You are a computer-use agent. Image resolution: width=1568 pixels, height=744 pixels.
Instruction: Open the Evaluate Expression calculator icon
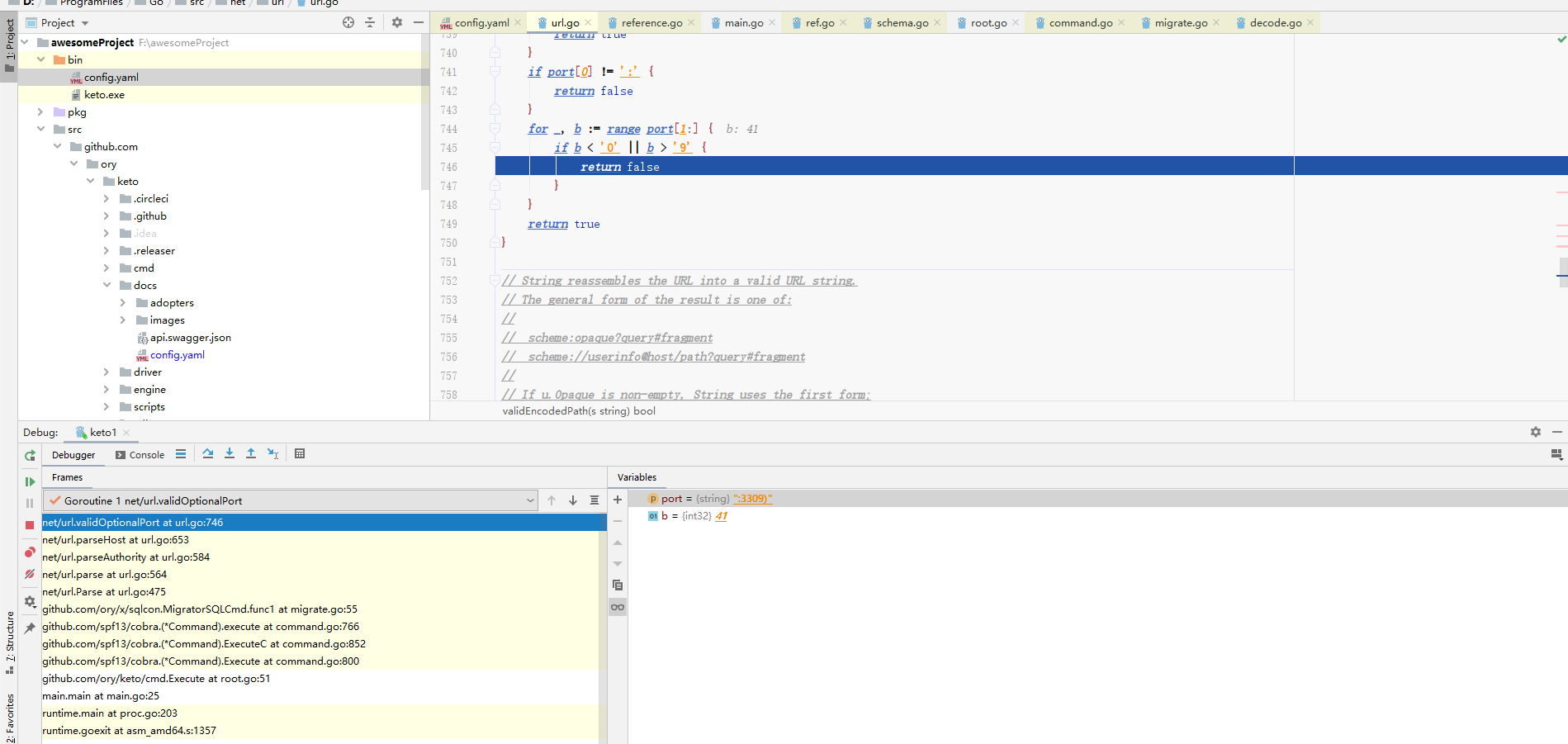point(300,453)
